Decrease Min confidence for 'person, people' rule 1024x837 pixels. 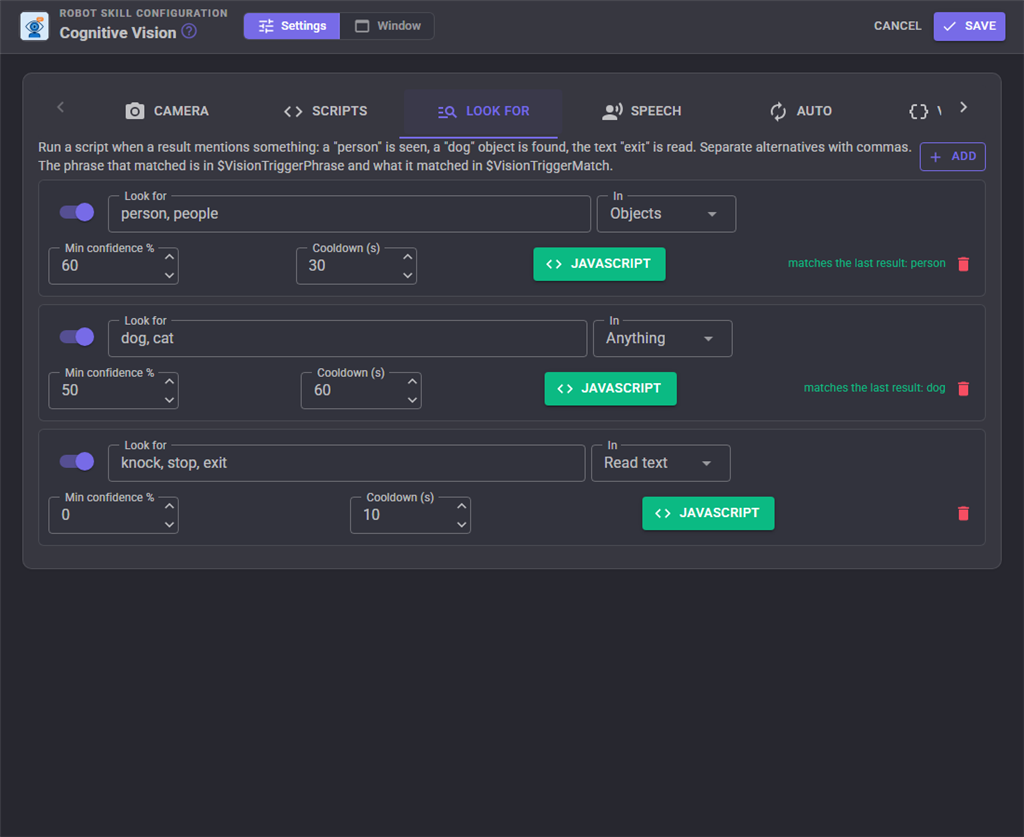pyautogui.click(x=169, y=276)
